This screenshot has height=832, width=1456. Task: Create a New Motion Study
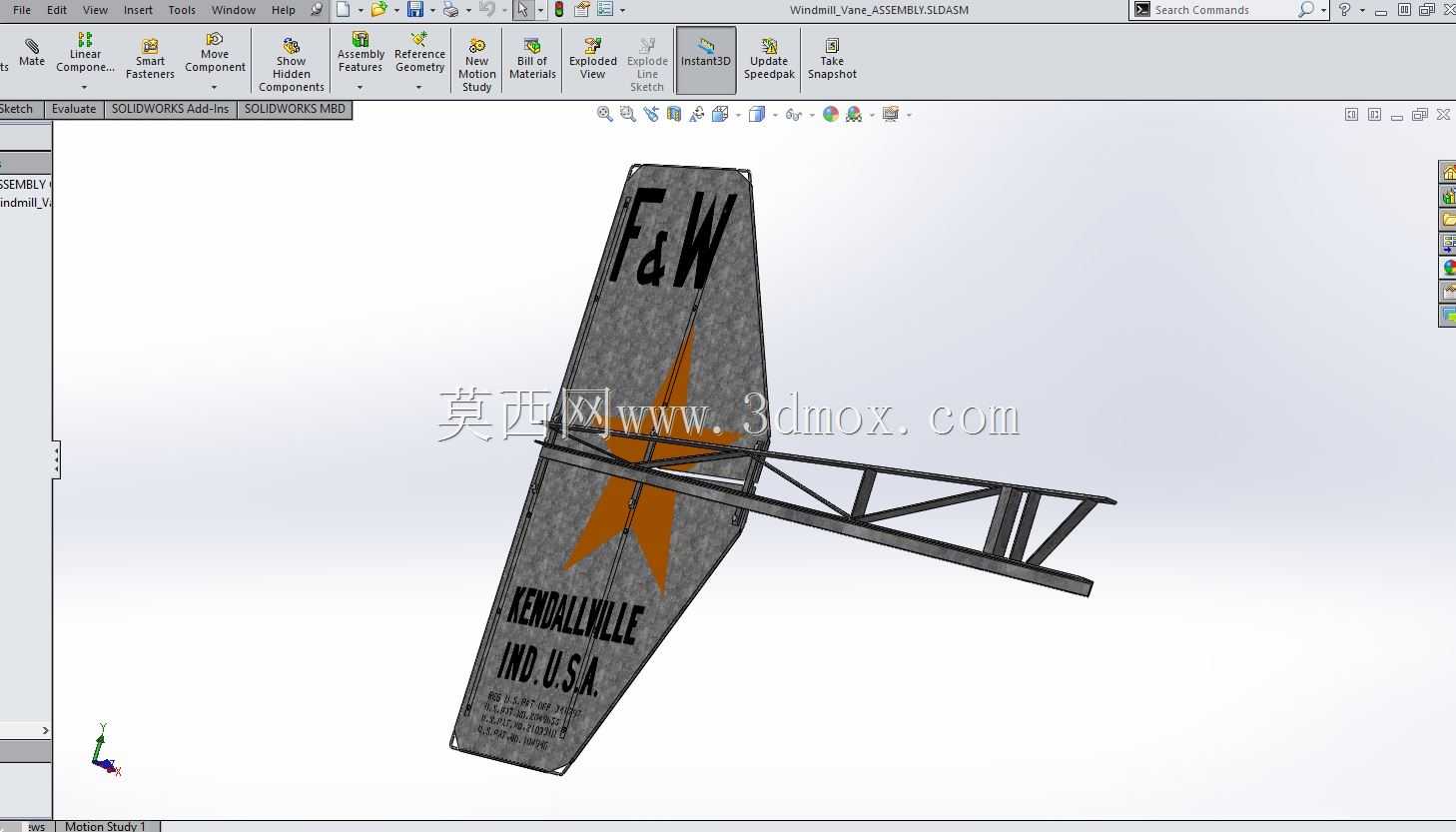pos(477,66)
